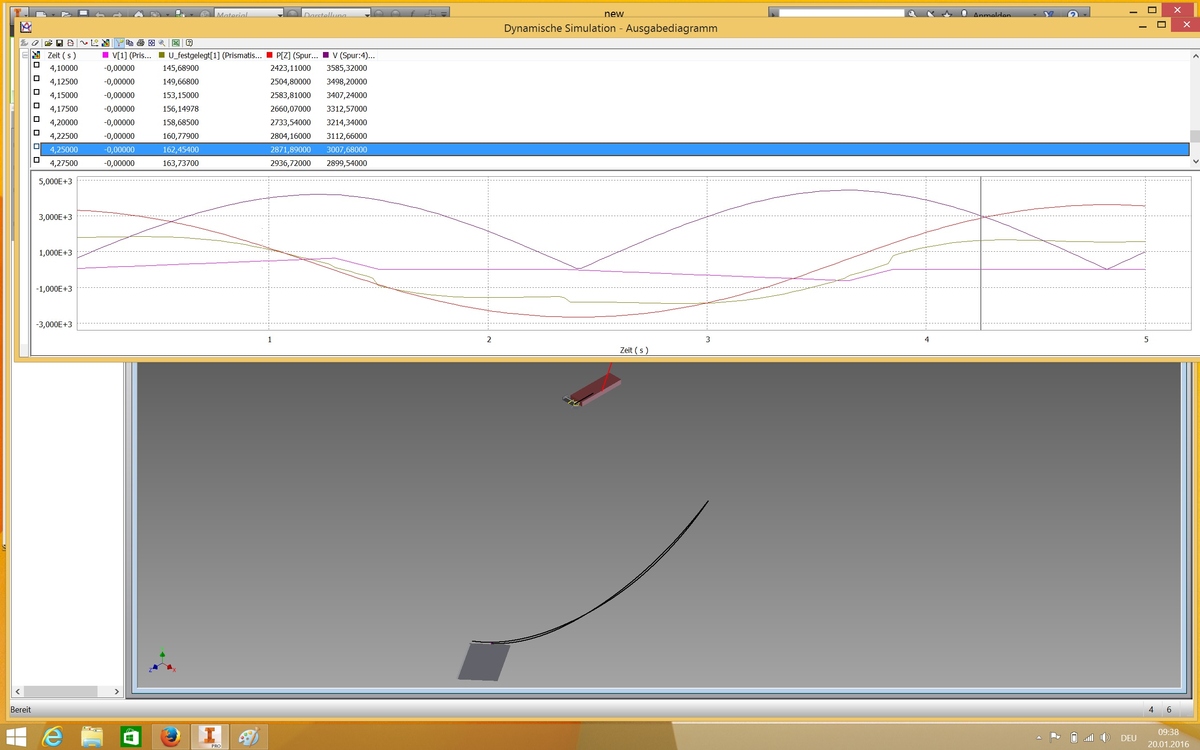Collapse the table with the minus box by Zeit
This screenshot has width=1200, height=750.
25,55
